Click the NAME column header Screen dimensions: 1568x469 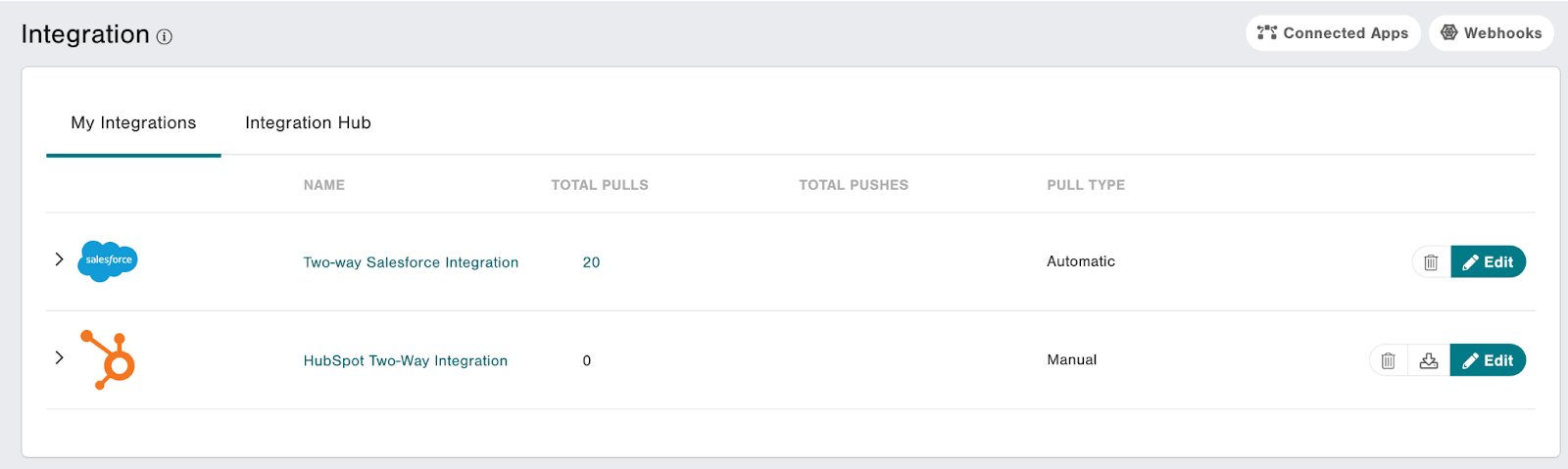point(323,185)
